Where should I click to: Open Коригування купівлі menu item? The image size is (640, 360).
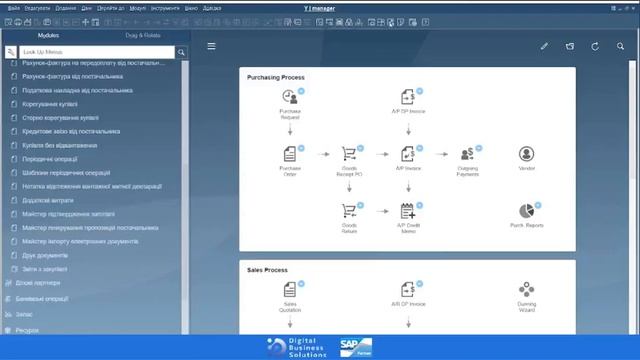tap(50, 104)
